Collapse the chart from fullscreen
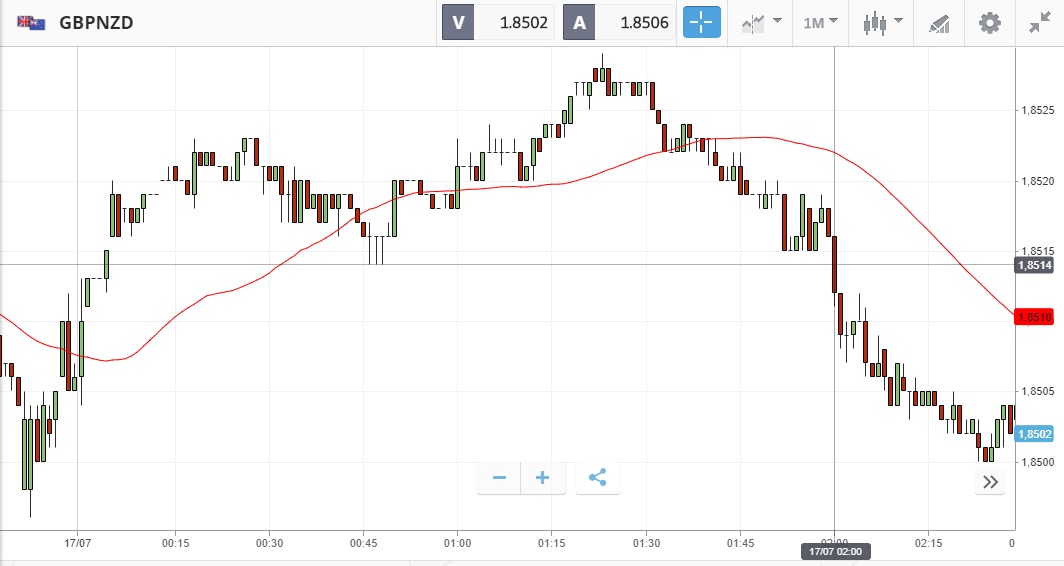1064x566 pixels. pos(1039,22)
